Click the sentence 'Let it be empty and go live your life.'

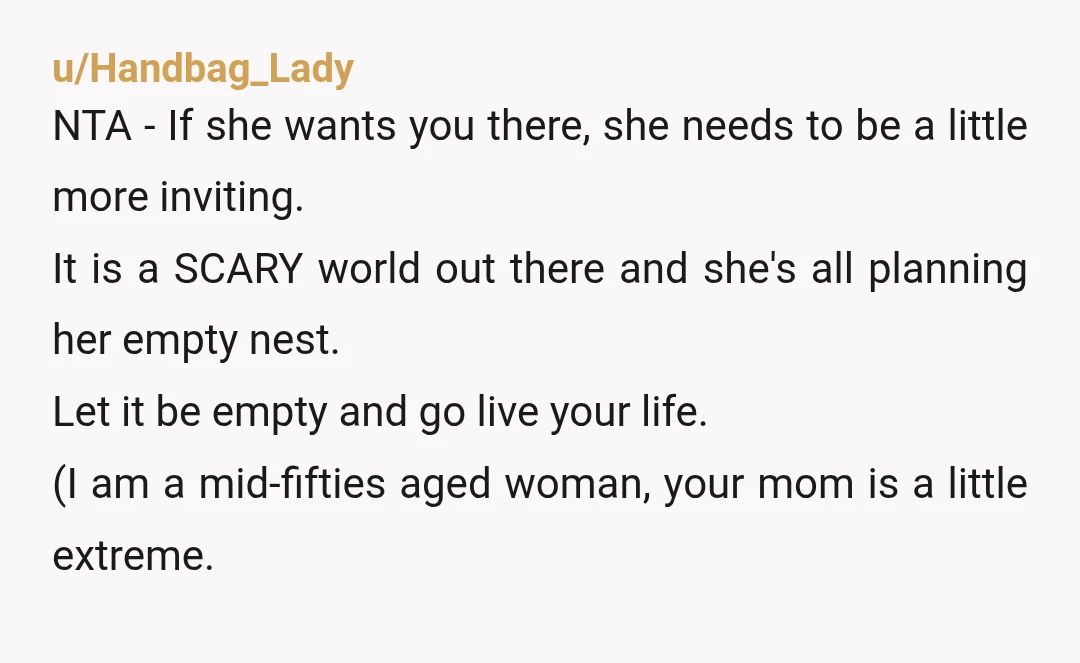380,412
